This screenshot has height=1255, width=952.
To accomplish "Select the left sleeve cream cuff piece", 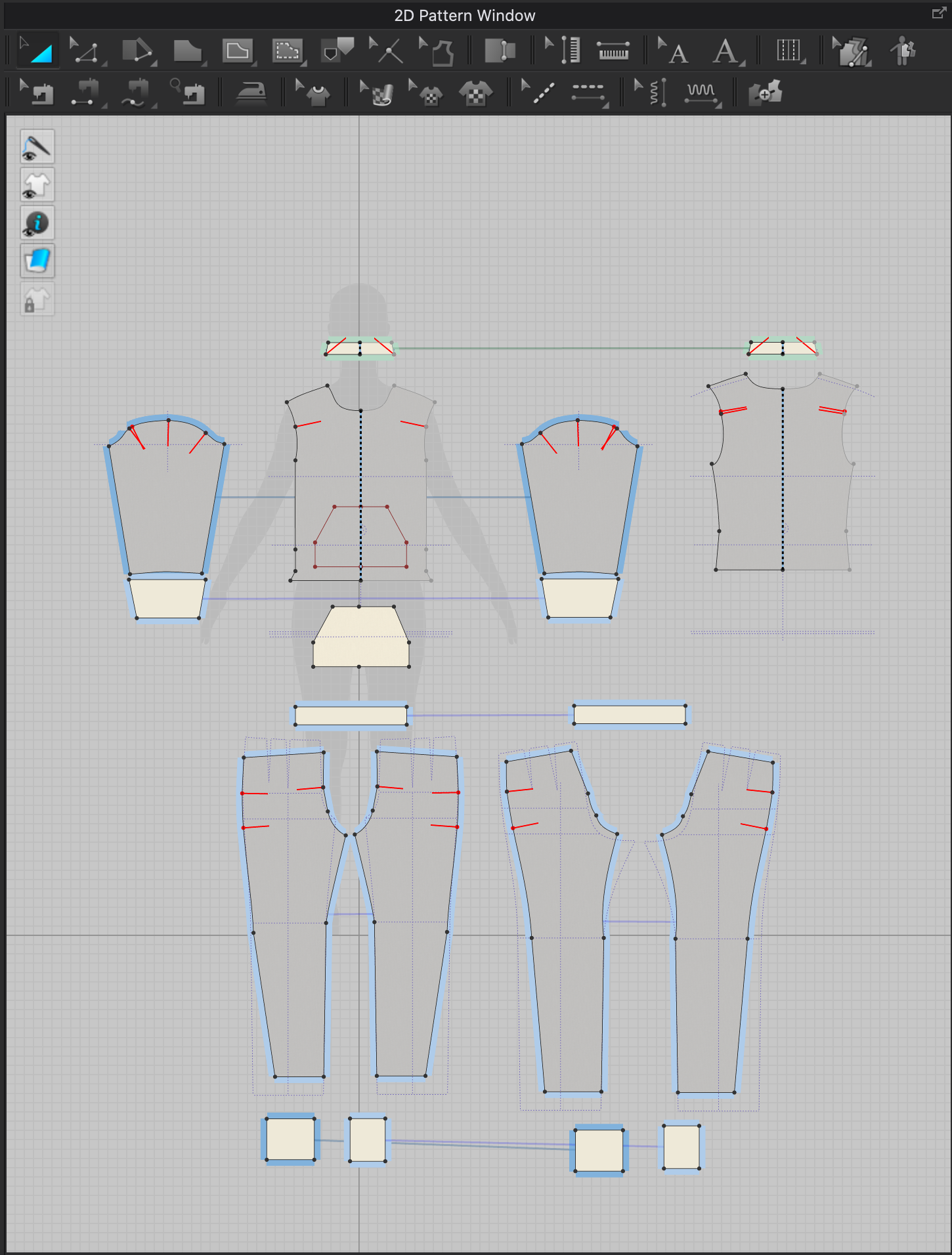I will coord(167,598).
